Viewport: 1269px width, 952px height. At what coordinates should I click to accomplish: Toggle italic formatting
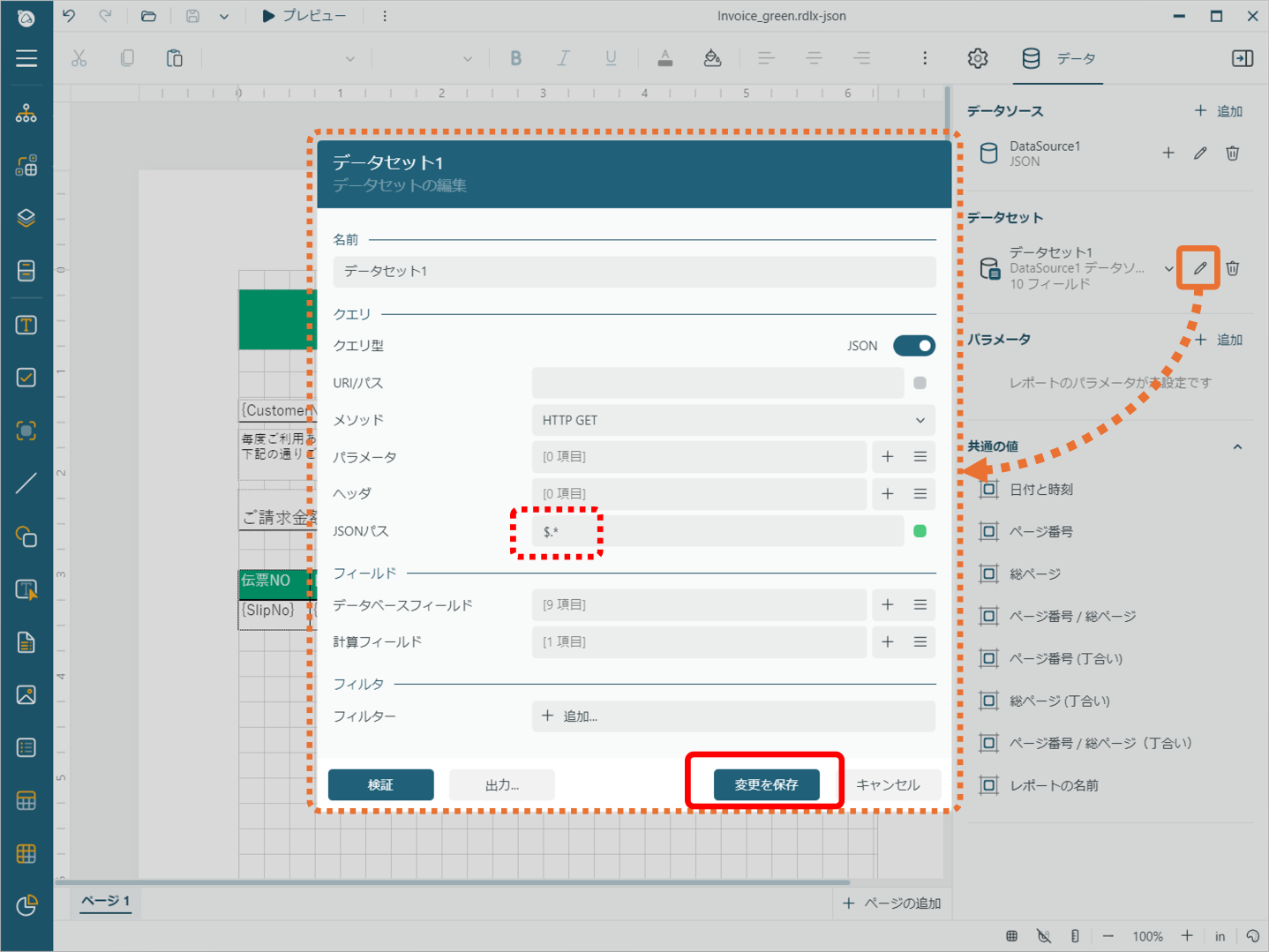[563, 58]
